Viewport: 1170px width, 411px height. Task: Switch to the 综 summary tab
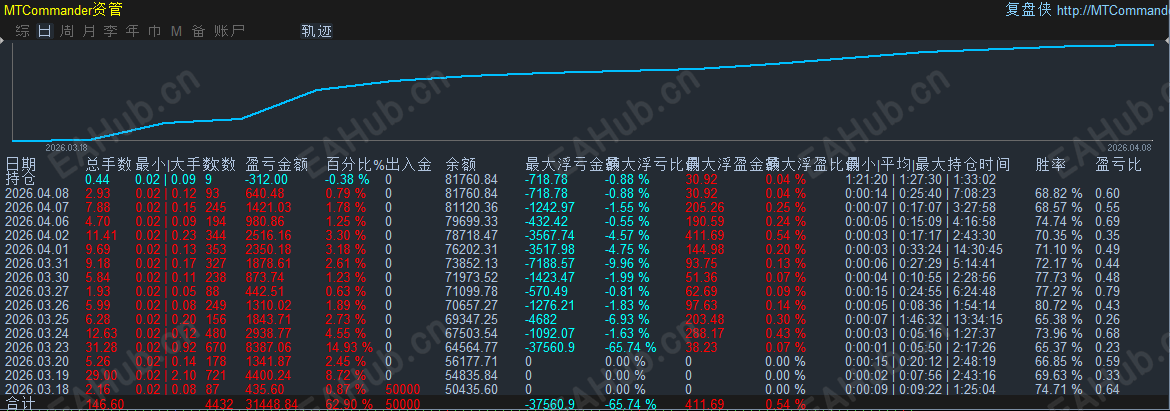click(x=22, y=31)
